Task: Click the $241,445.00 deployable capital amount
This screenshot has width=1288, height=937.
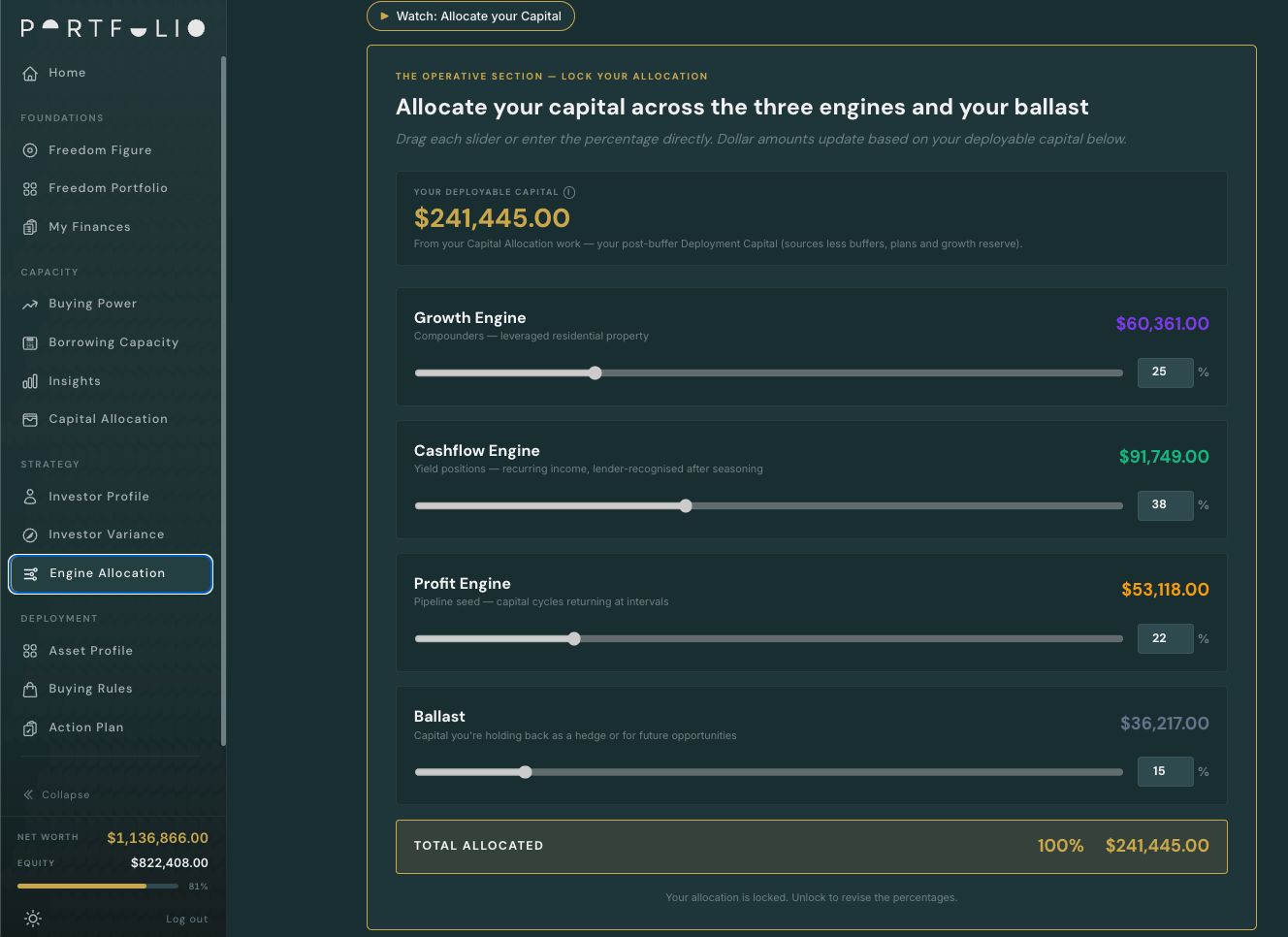Action: (x=492, y=218)
